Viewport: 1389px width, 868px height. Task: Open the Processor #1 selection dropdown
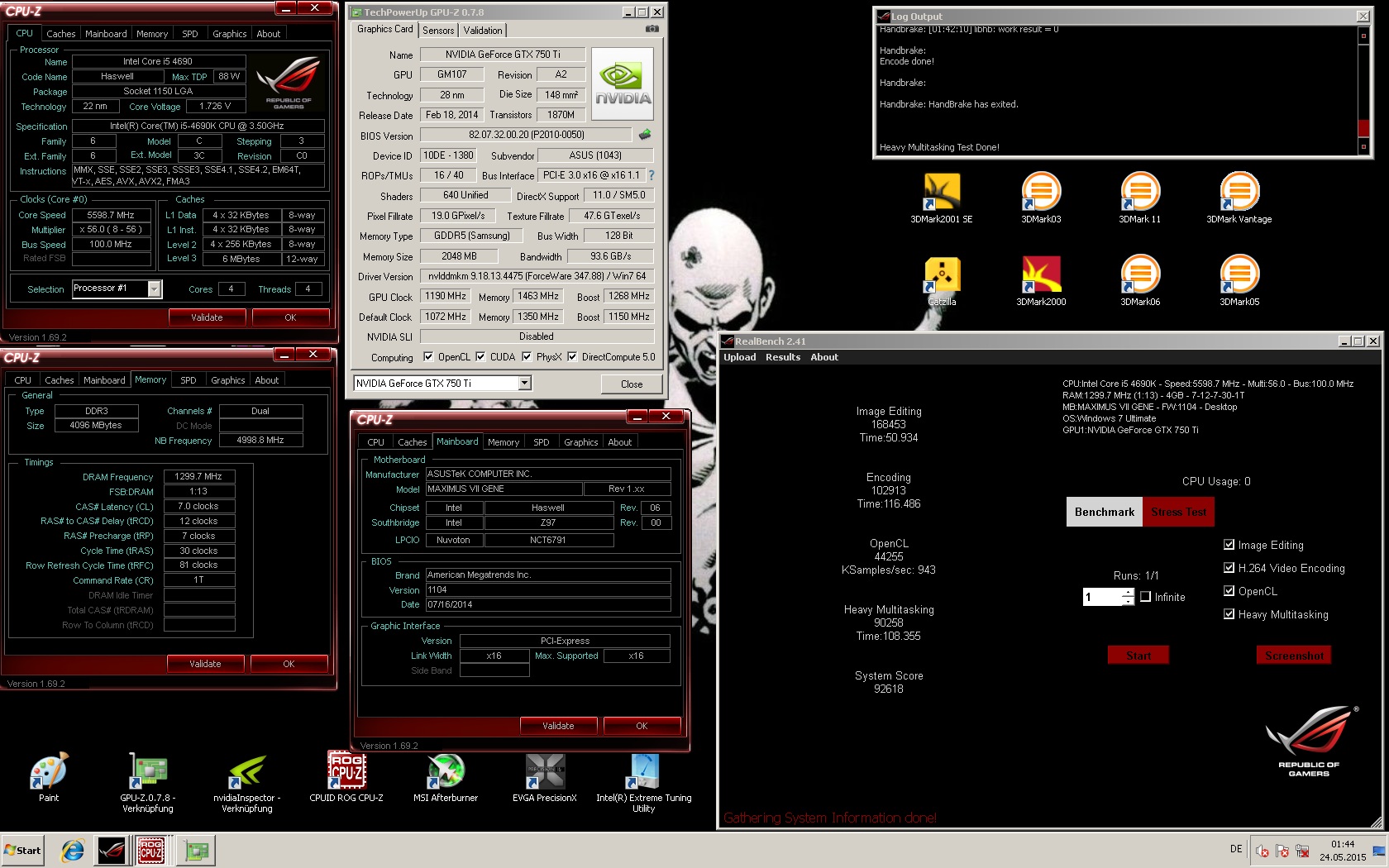tap(154, 289)
